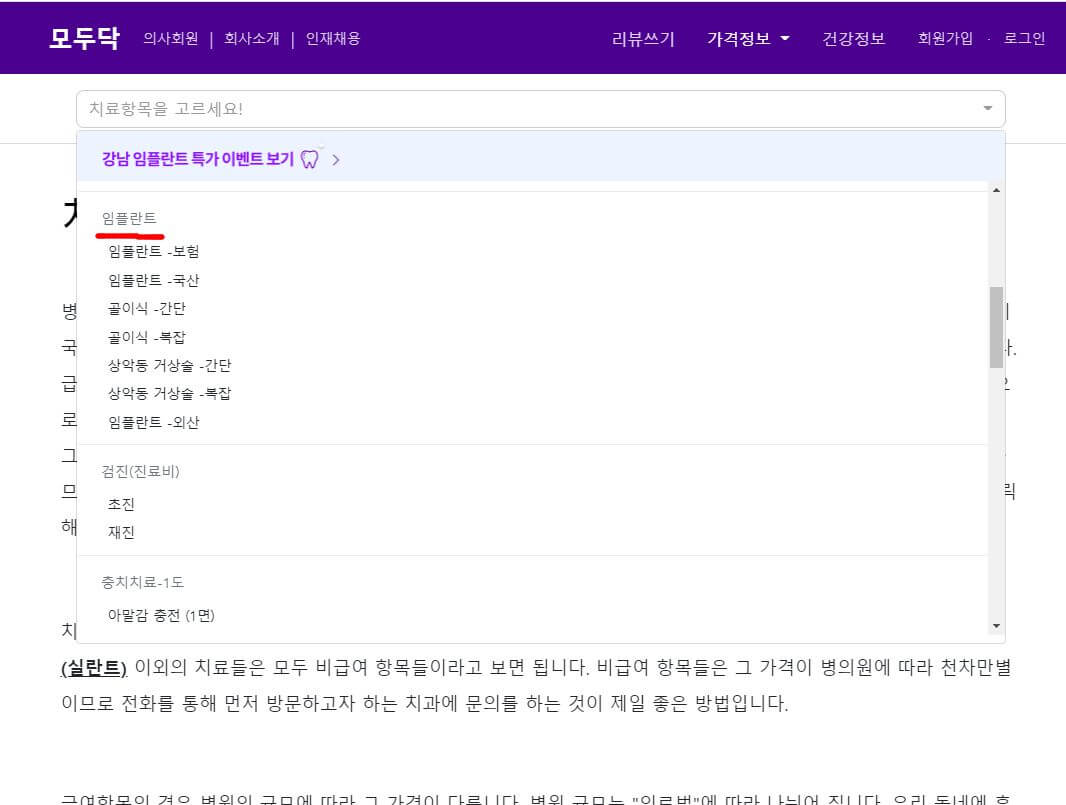The image size is (1066, 805).
Task: Expand the 가격정보 caret arrow
Action: (785, 38)
